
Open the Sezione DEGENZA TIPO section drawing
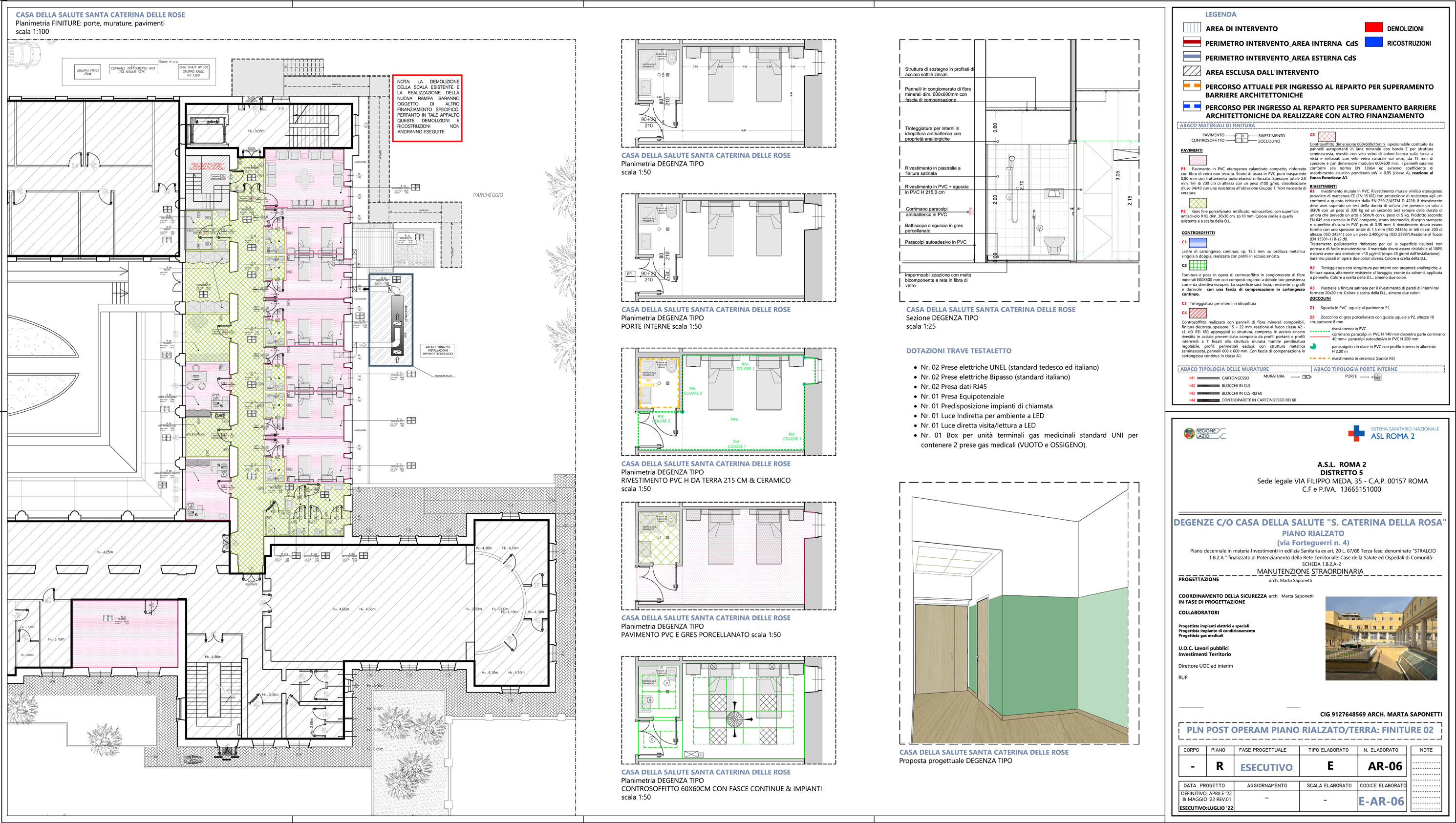1019,170
